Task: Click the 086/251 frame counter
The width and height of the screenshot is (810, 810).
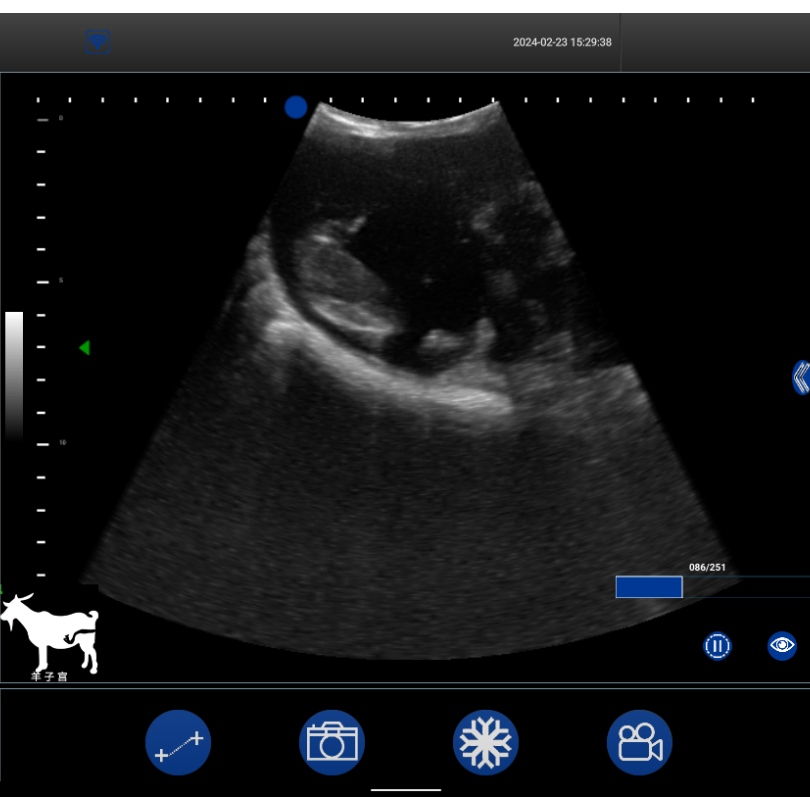Action: pyautogui.click(x=707, y=567)
